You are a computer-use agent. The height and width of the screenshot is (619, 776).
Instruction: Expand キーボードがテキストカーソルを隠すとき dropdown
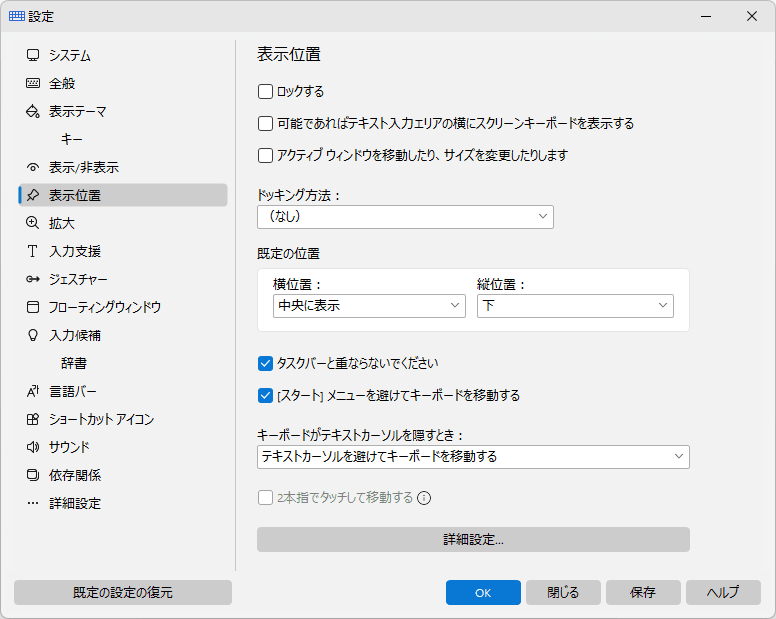click(473, 457)
